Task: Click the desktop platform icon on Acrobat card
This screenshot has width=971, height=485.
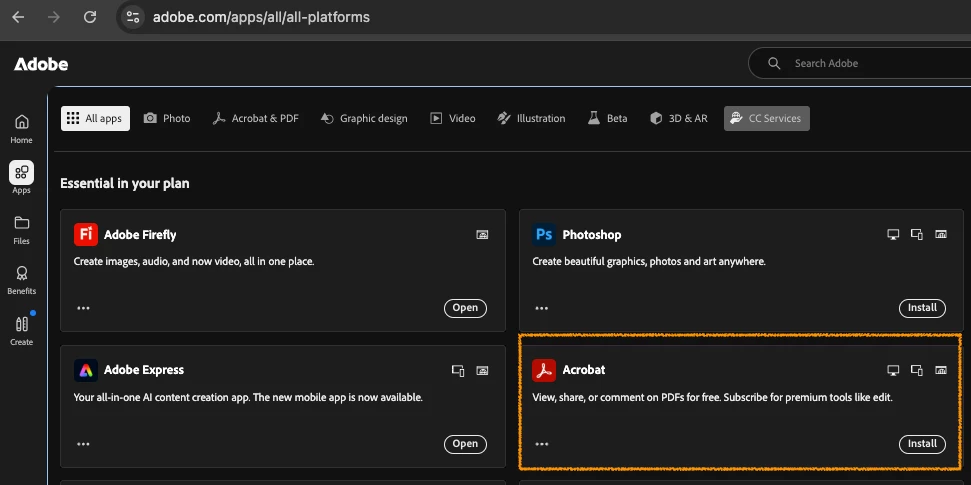Action: click(x=893, y=370)
